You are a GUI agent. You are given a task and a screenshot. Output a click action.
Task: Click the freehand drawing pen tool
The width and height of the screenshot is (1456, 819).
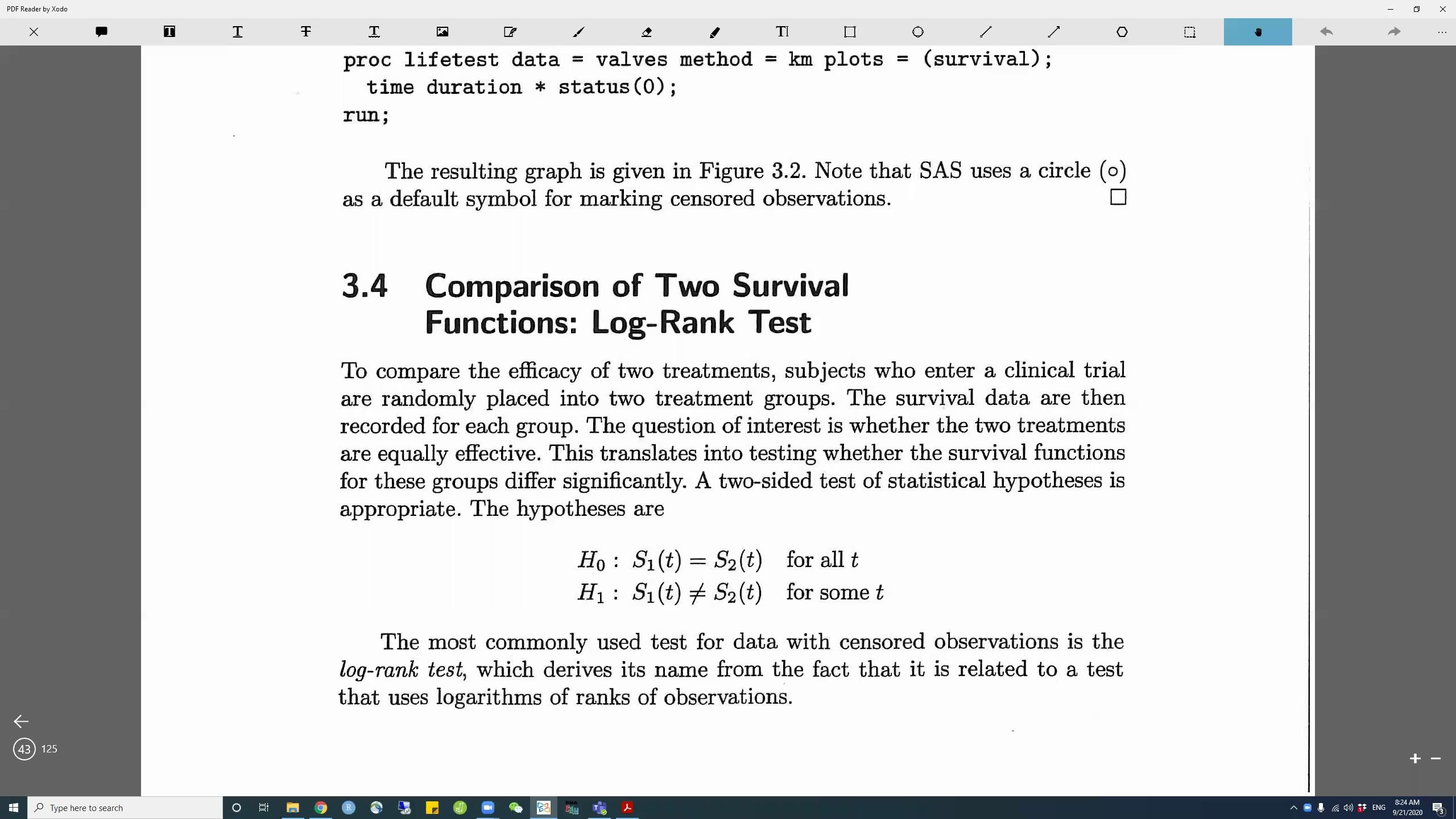(x=578, y=31)
